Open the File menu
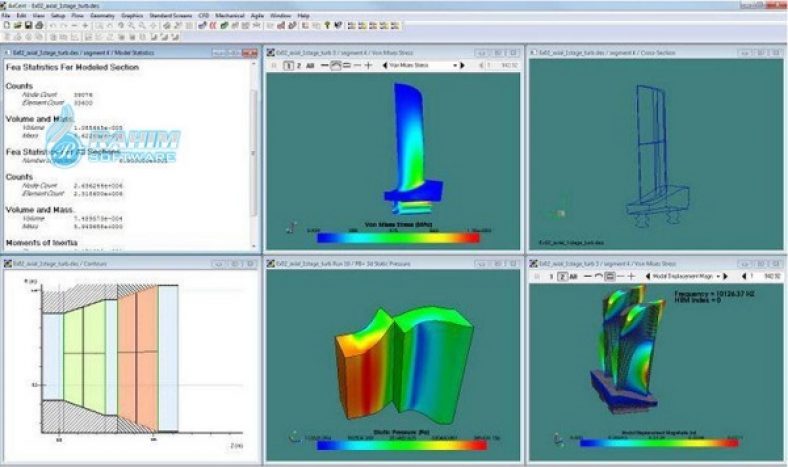The image size is (788, 467). [x=6, y=16]
